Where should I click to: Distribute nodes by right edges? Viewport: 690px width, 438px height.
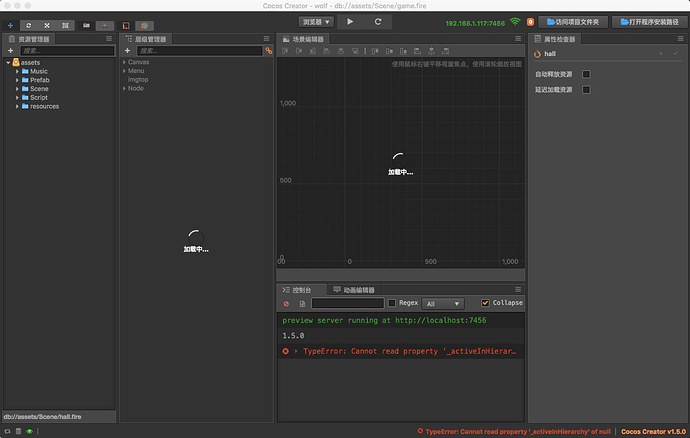coord(445,51)
